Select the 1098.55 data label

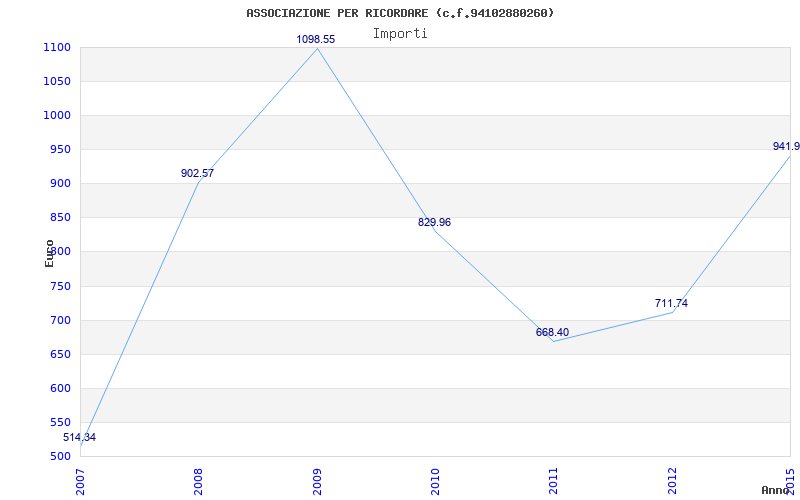(x=316, y=39)
